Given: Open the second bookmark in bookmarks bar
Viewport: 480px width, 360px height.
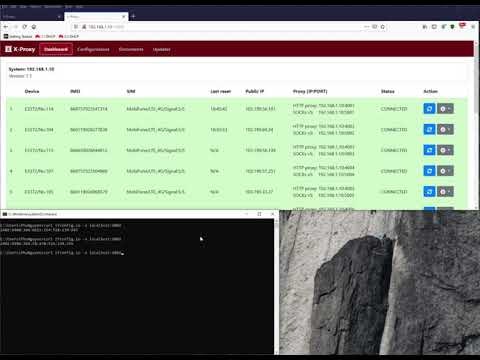Looking at the screenshot, I should click(45, 36).
